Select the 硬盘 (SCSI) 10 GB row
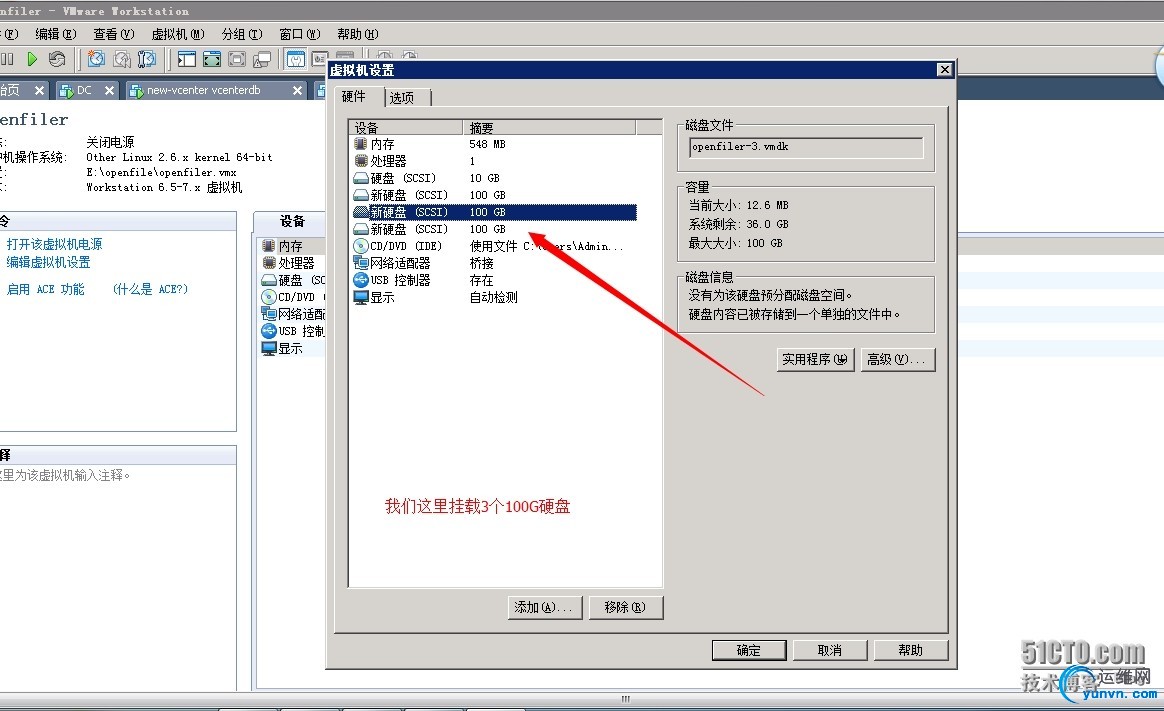1164x711 pixels. (494, 178)
